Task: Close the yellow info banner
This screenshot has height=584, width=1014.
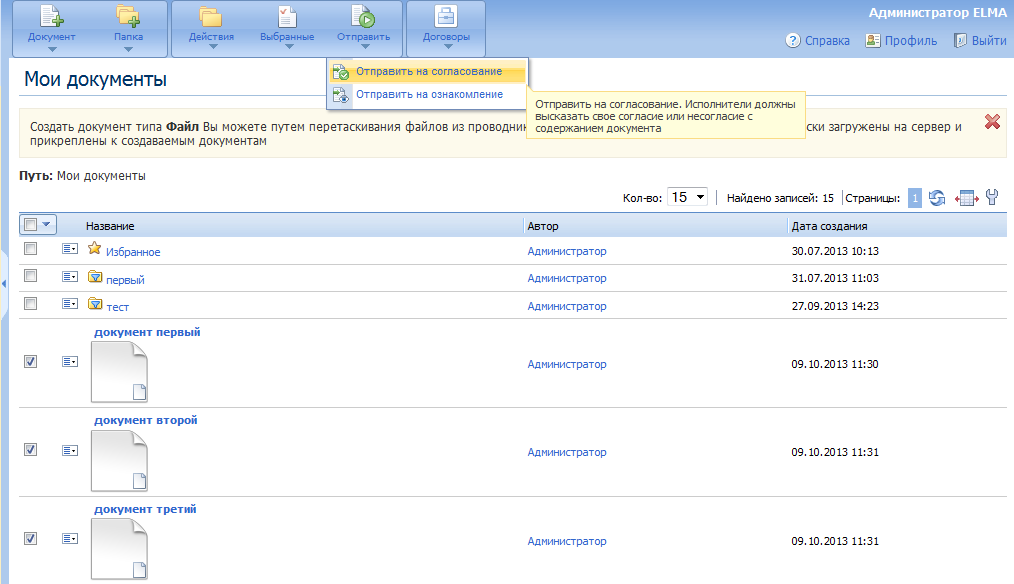Action: 992,122
